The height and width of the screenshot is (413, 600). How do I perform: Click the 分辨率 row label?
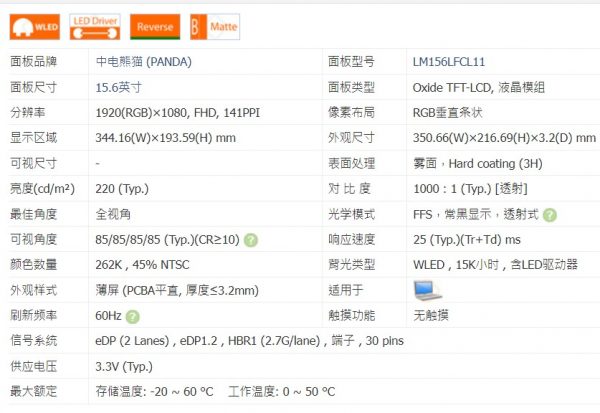(x=28, y=113)
